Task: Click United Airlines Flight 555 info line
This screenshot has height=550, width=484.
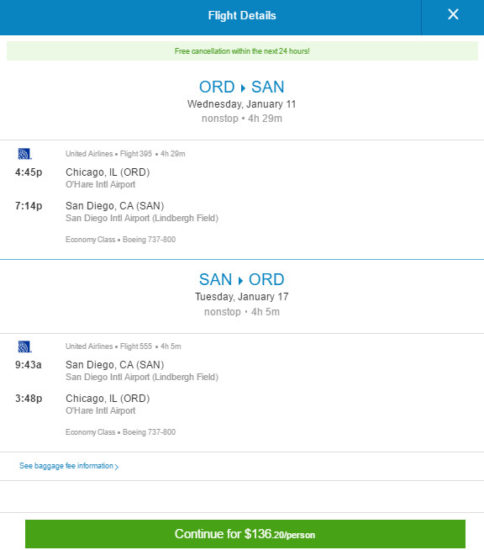Action: 123,346
